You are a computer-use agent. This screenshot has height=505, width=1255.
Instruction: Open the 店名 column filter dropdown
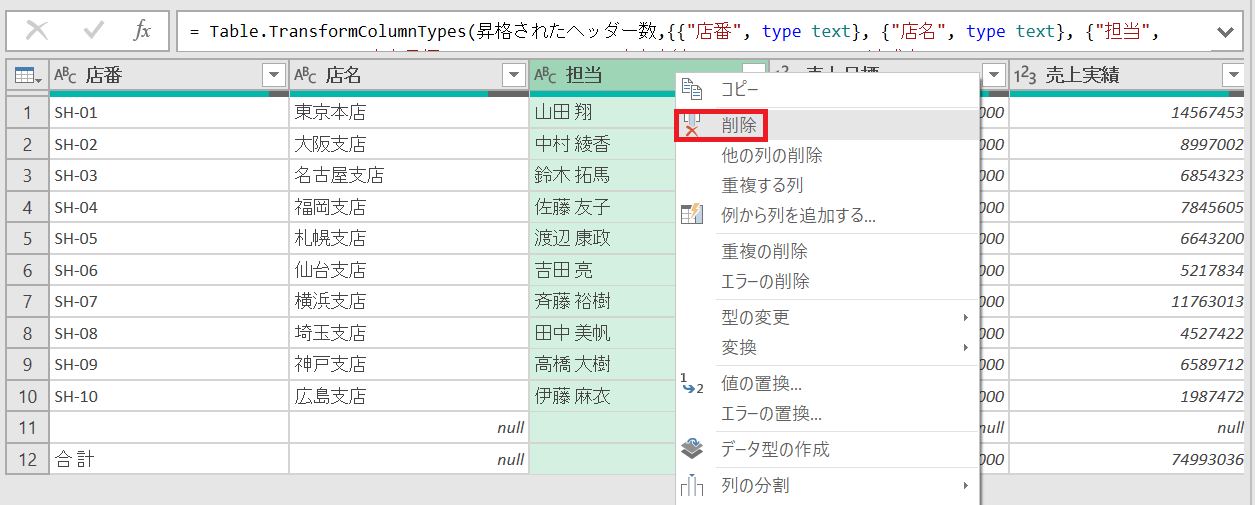click(x=513, y=75)
